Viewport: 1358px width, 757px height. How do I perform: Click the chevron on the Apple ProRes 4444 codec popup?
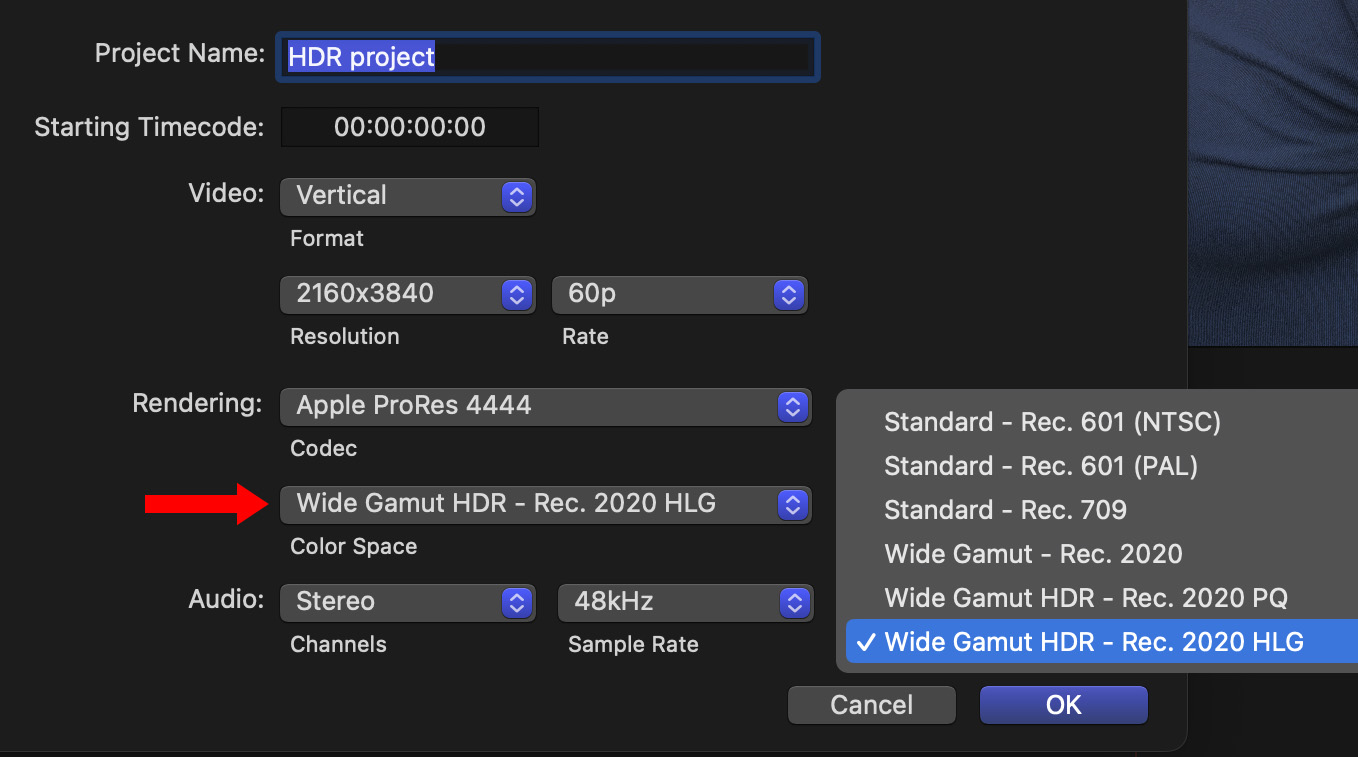[792, 407]
